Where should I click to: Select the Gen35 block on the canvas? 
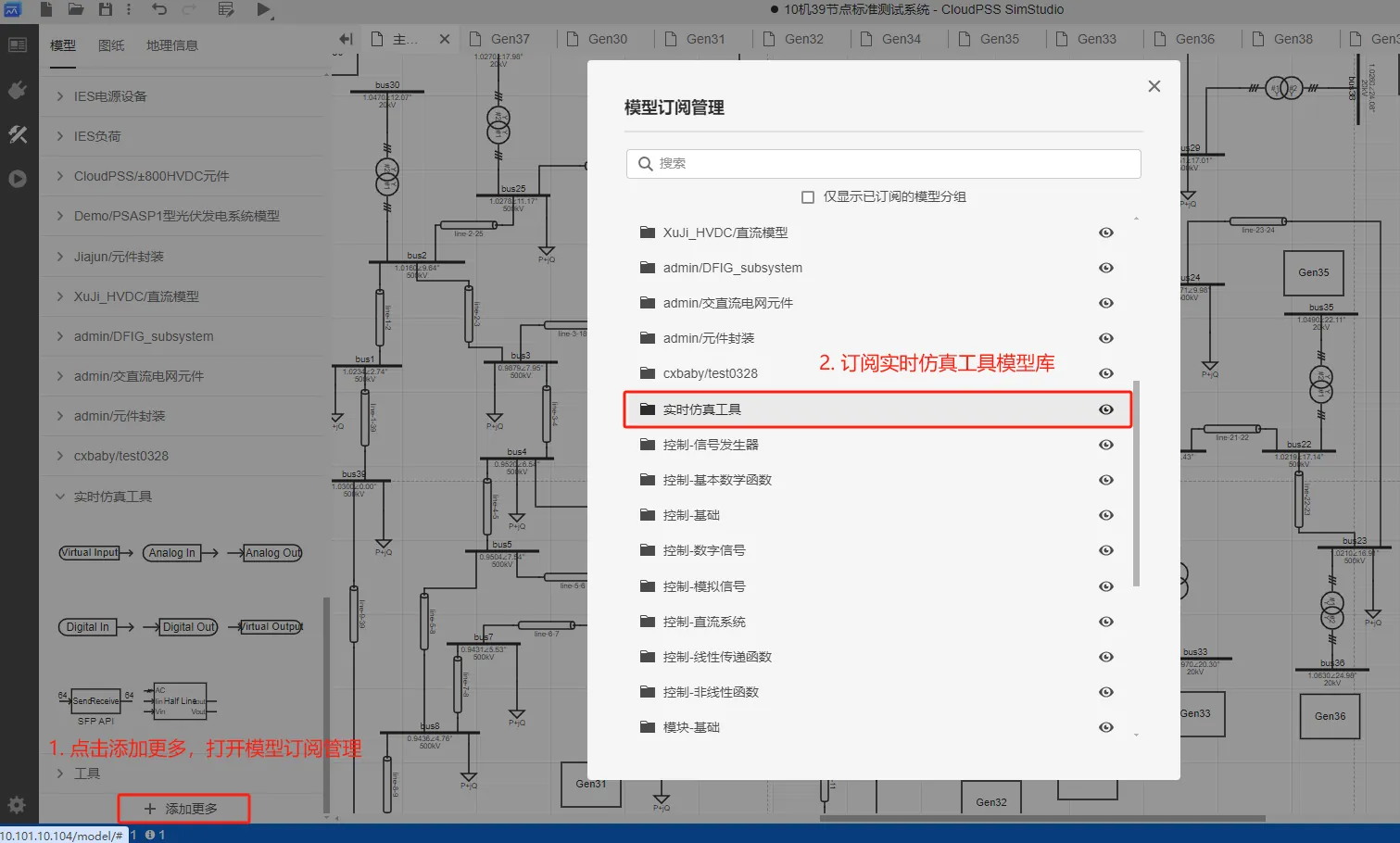[1313, 272]
